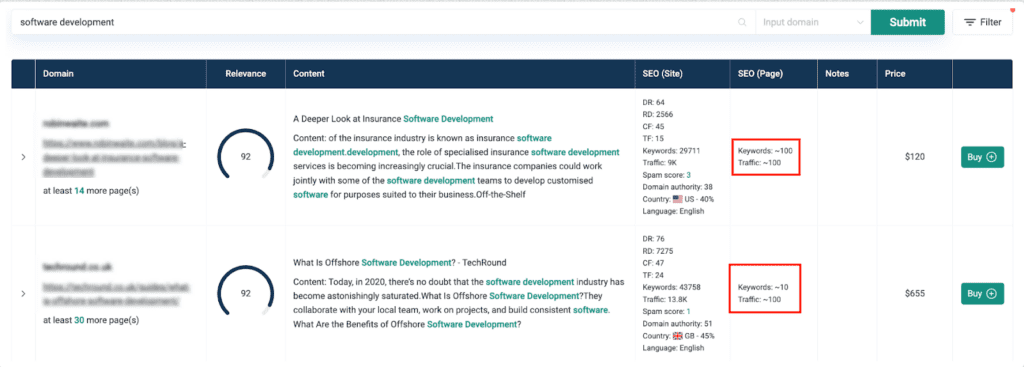Buy the $655 listing
The image size is (1024, 367).
click(x=982, y=293)
